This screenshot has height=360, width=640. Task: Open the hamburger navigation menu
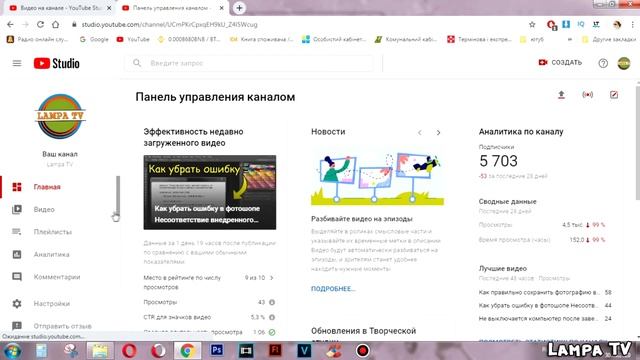[x=17, y=63]
